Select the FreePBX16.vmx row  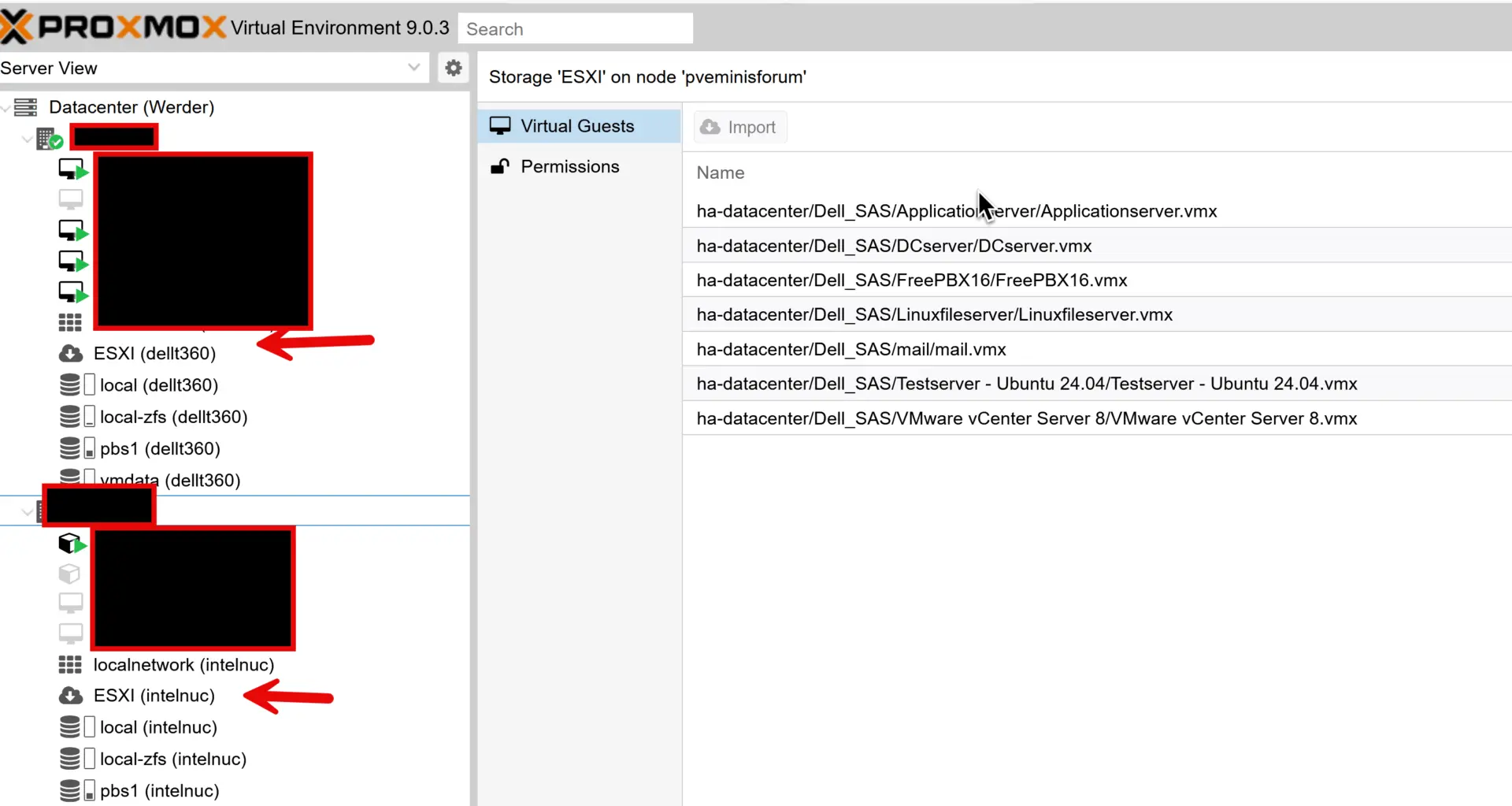click(x=1096, y=280)
